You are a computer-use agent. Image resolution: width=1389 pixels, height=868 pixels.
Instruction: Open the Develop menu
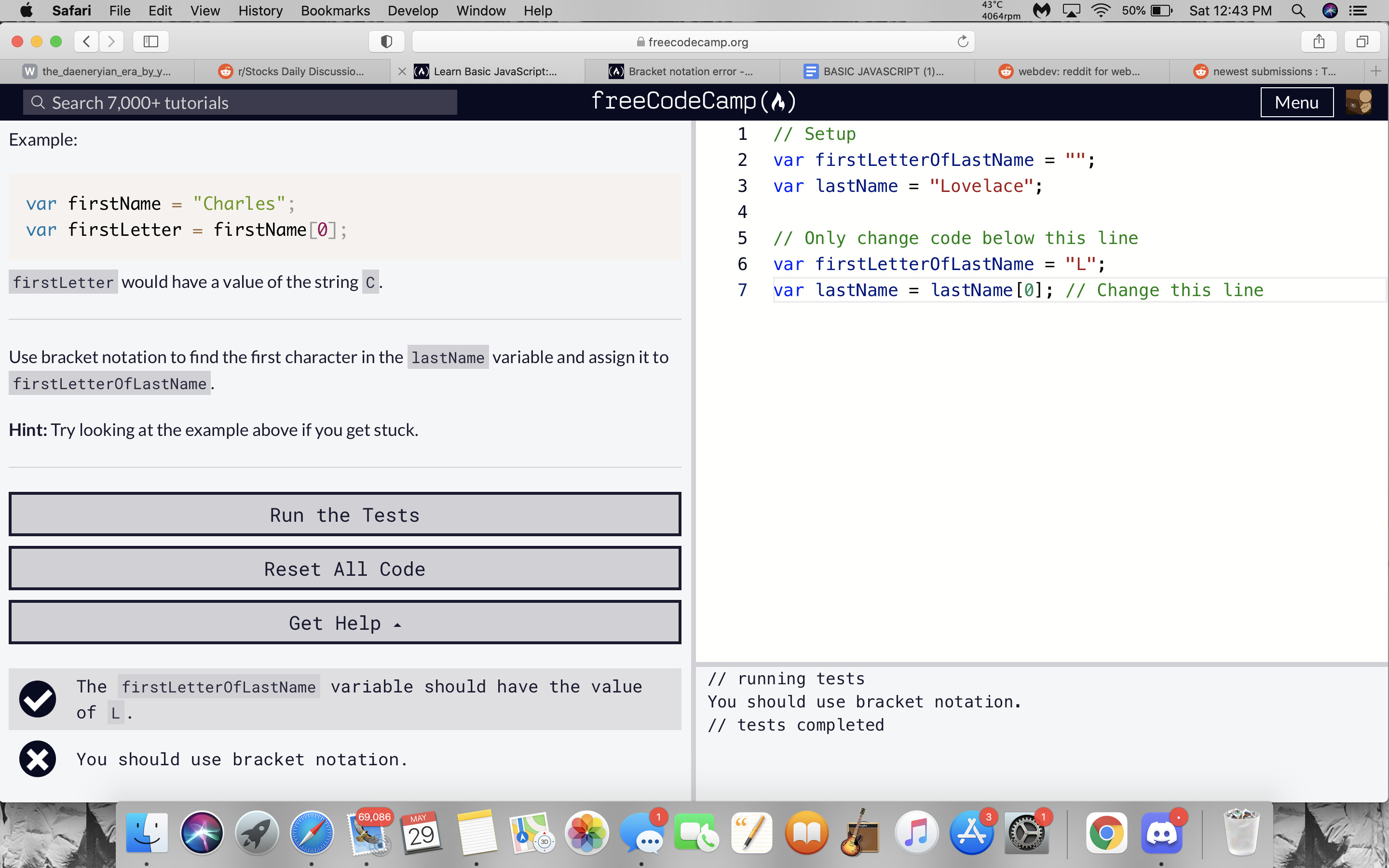tap(413, 10)
